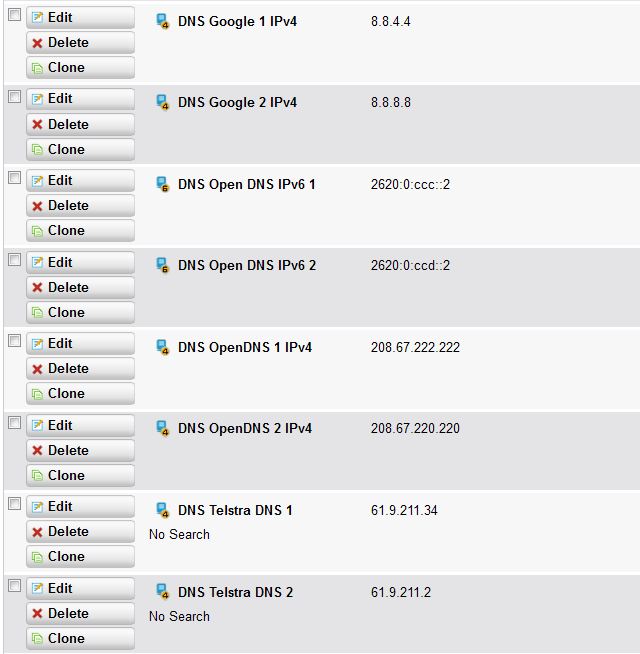Viewport: 640px width, 654px height.
Task: Clone the DNS Google 2 IPv4 entry
Action: (x=81, y=149)
